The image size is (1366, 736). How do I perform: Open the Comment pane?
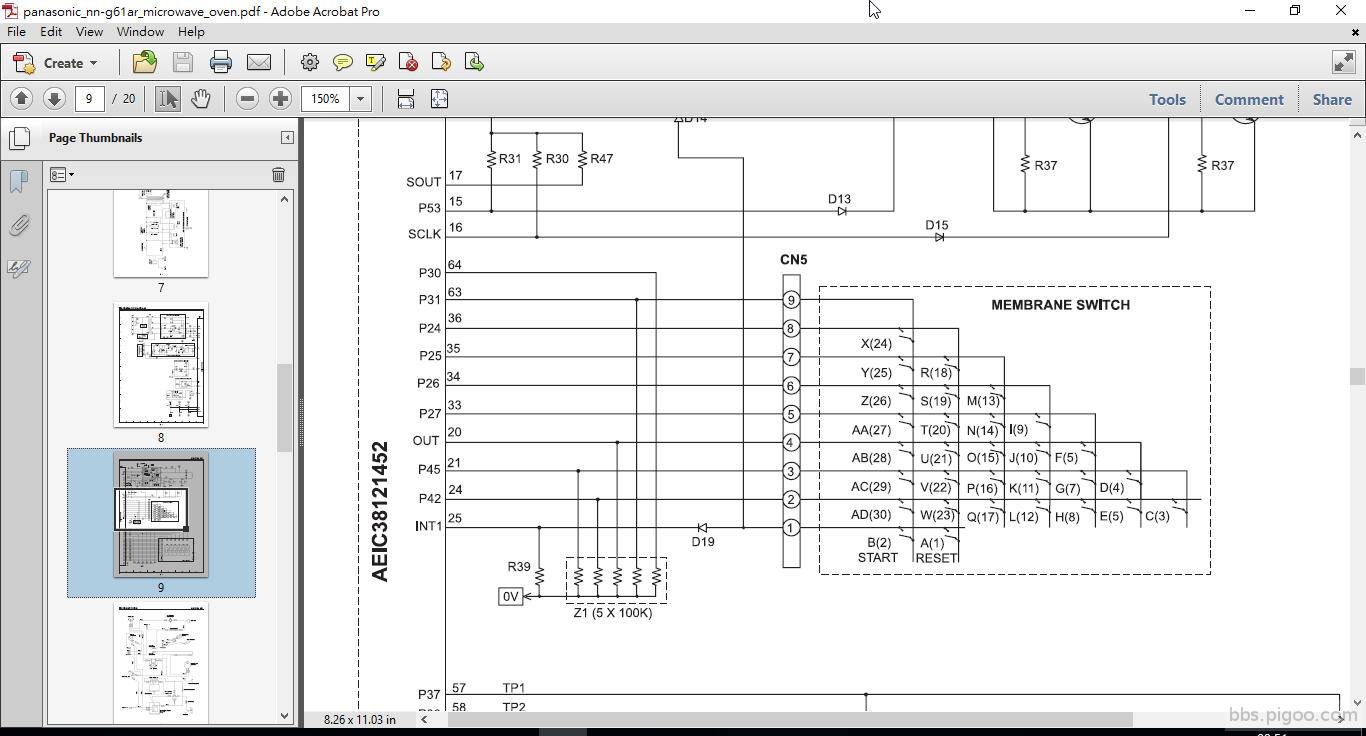pyautogui.click(x=1249, y=99)
